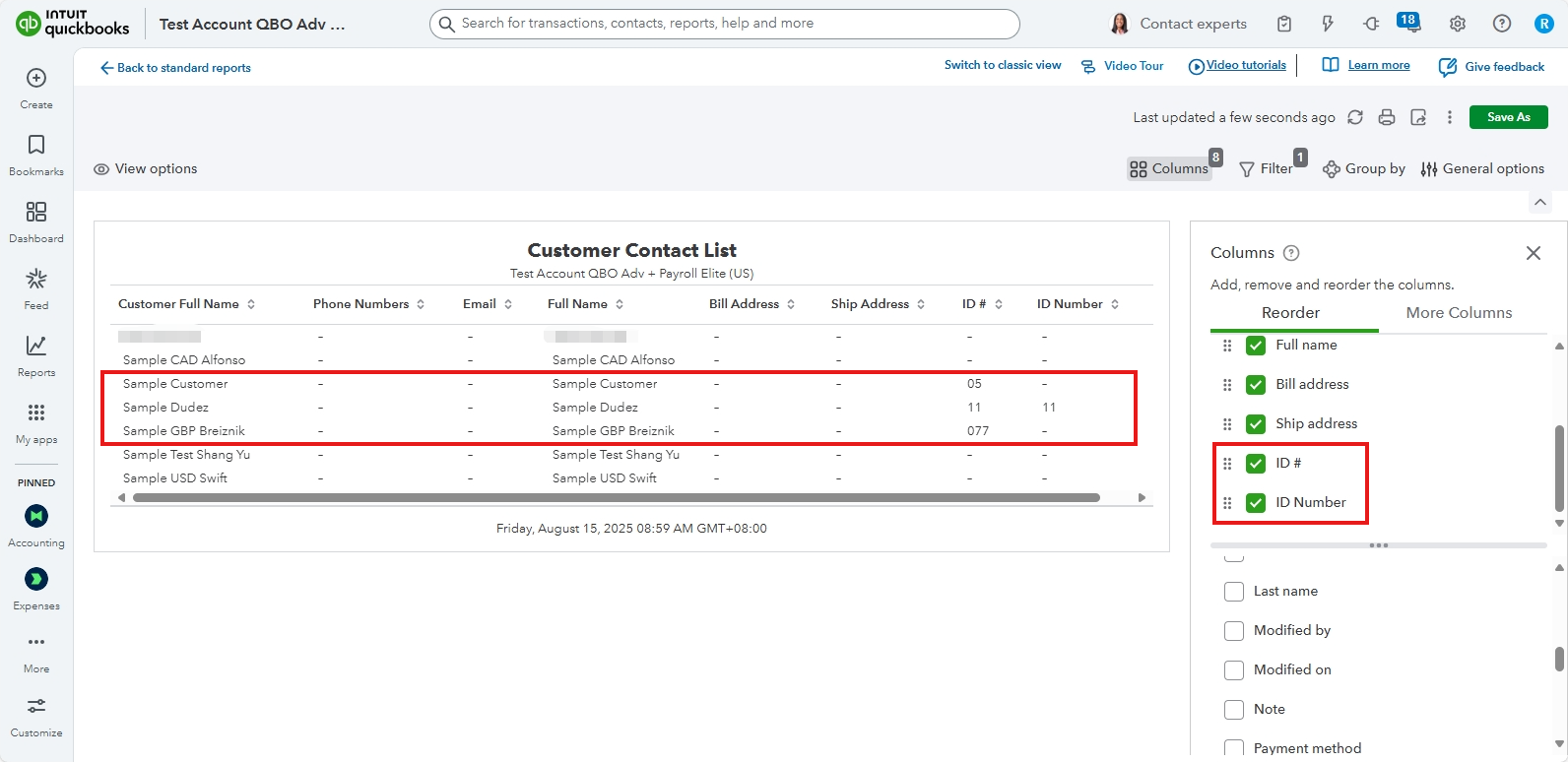Collapse the options panel with chevron
The height and width of the screenshot is (762, 1568).
(x=1540, y=202)
